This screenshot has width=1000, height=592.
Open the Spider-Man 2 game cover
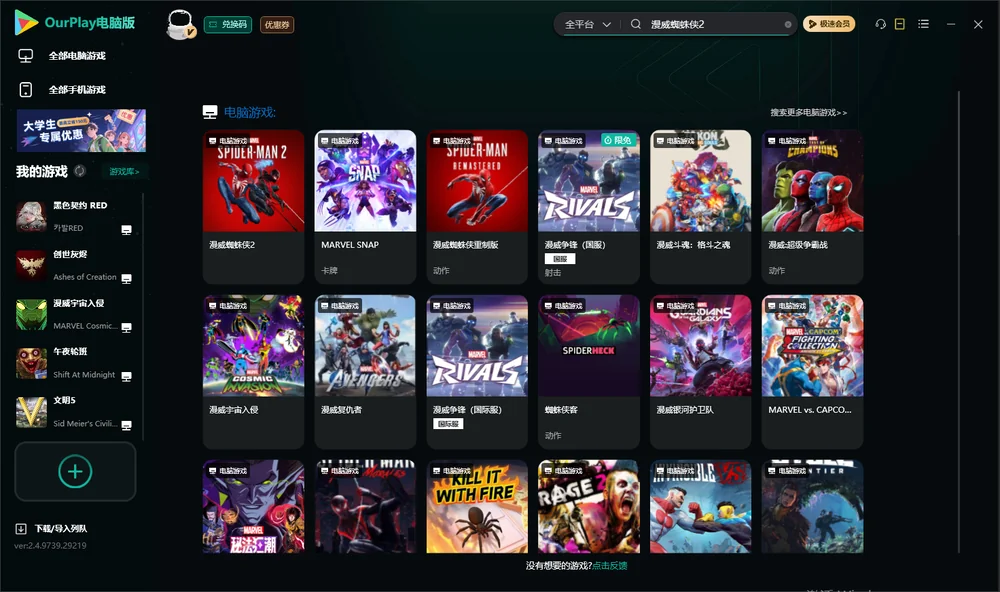(x=254, y=181)
